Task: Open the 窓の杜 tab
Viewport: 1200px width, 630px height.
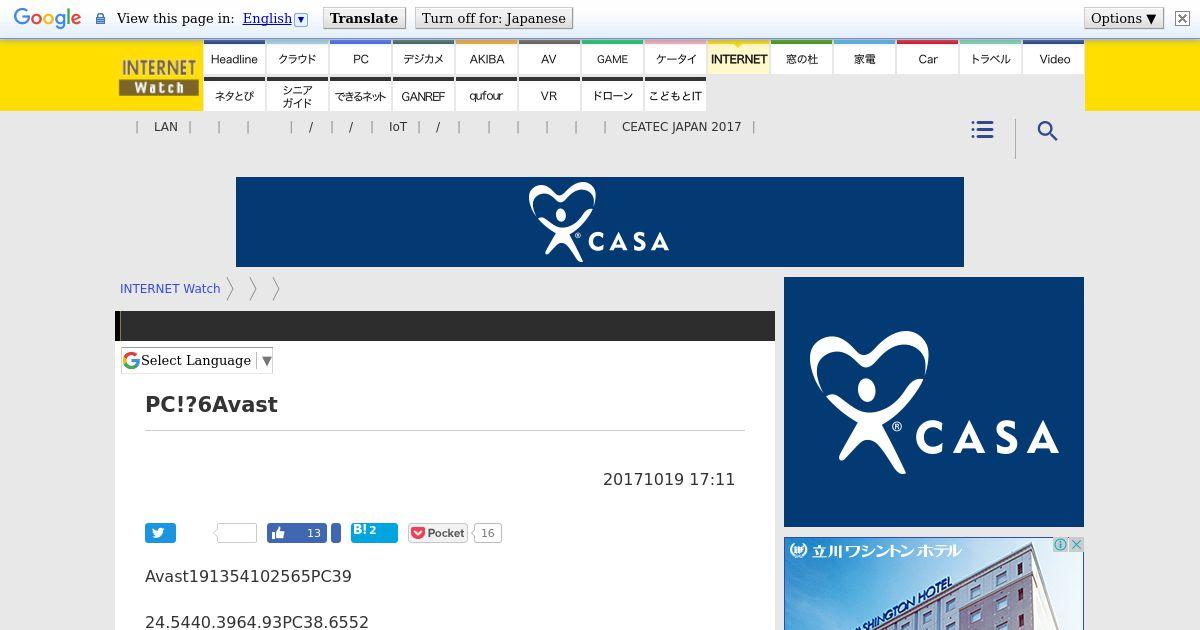Action: [x=801, y=57]
